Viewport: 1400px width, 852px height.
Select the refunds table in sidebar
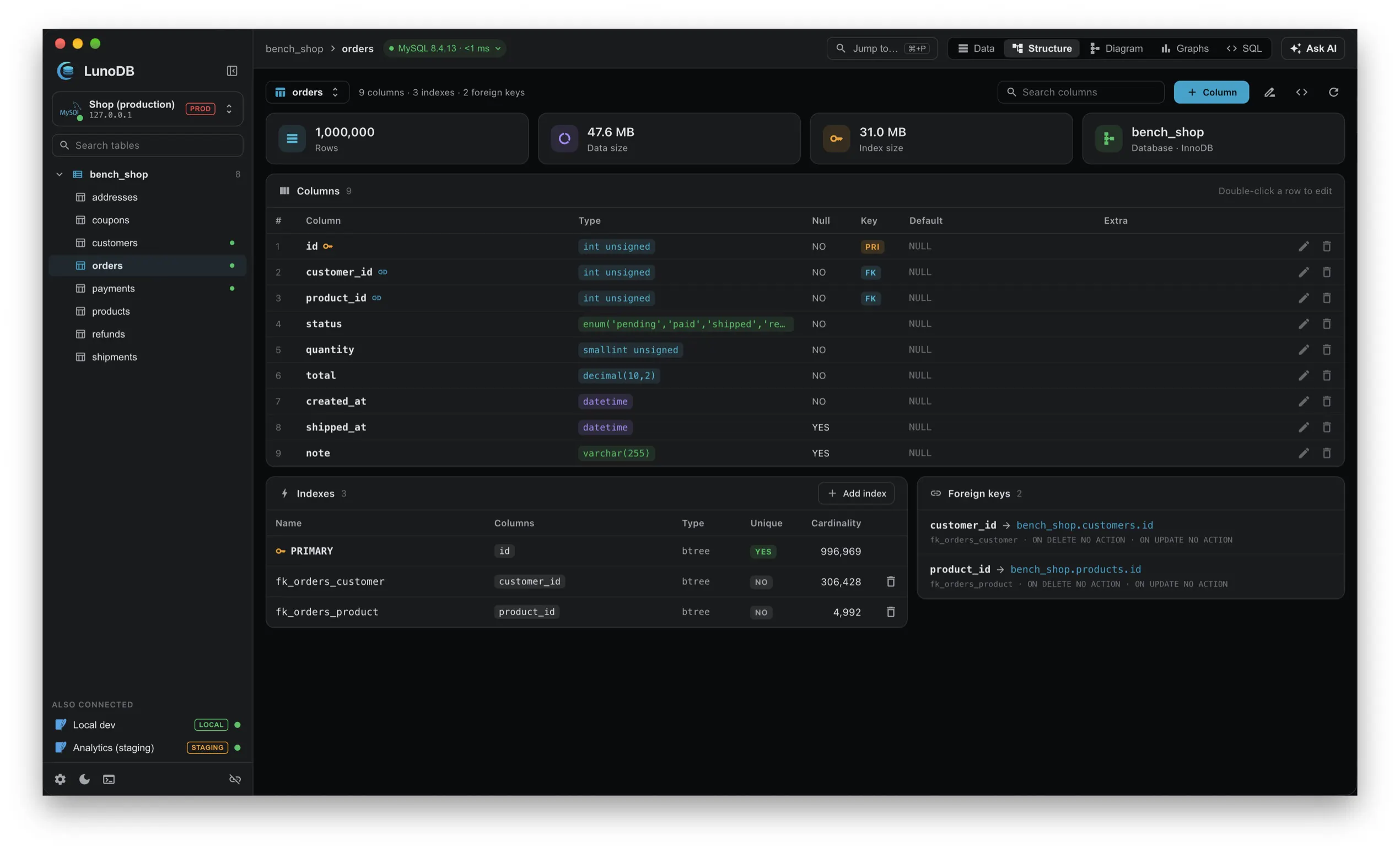click(147, 334)
